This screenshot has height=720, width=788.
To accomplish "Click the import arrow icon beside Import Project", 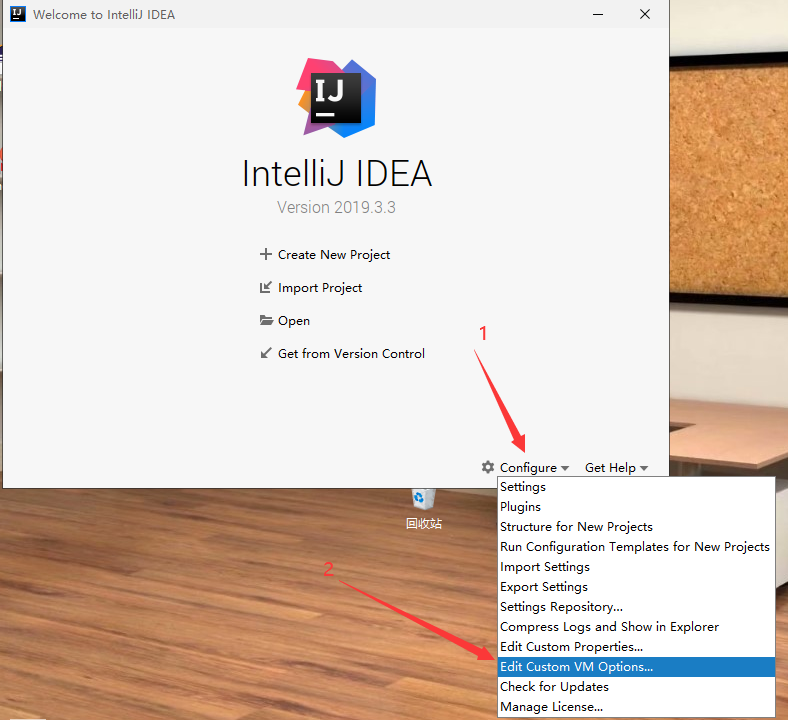I will (265, 287).
